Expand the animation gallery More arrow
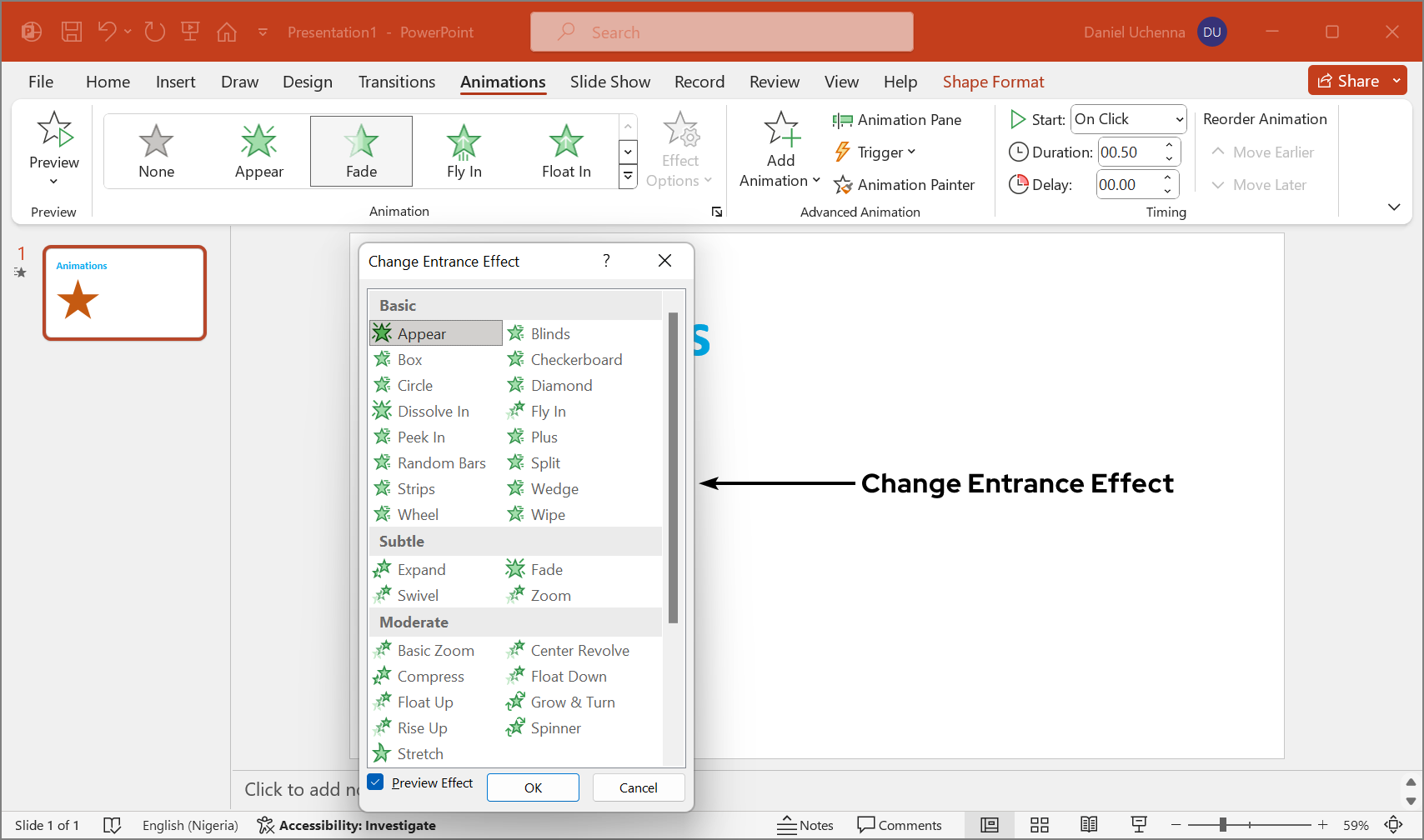This screenshot has height=840, width=1424. 628,177
